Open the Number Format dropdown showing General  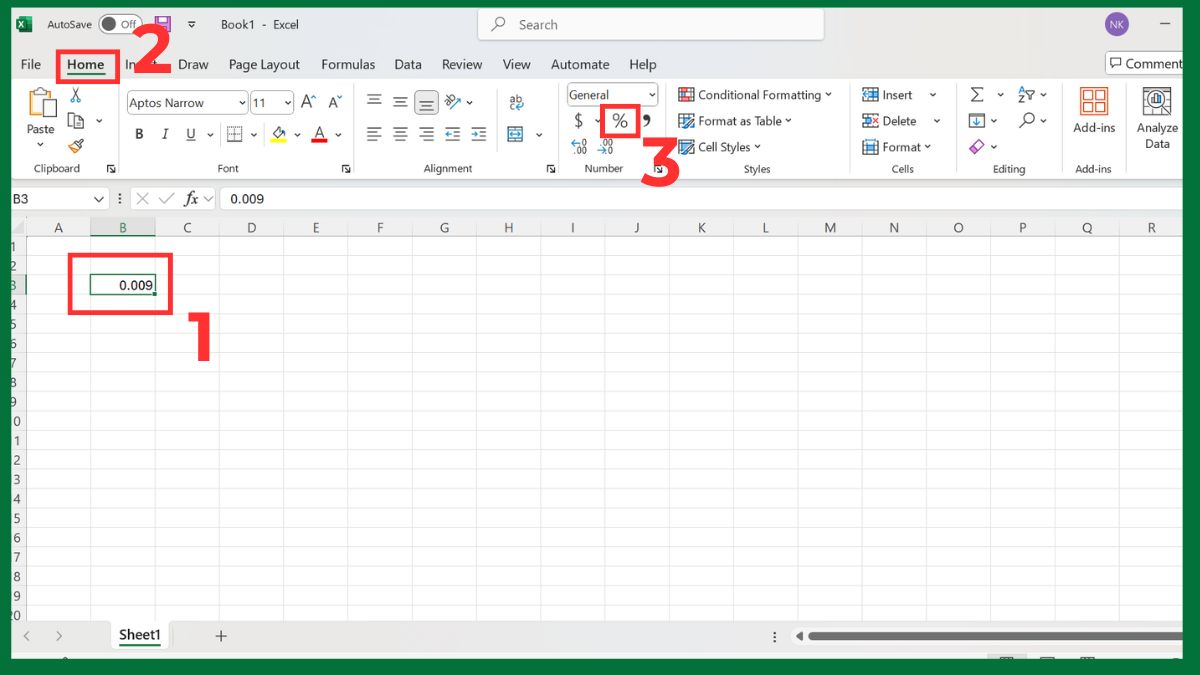tap(611, 94)
